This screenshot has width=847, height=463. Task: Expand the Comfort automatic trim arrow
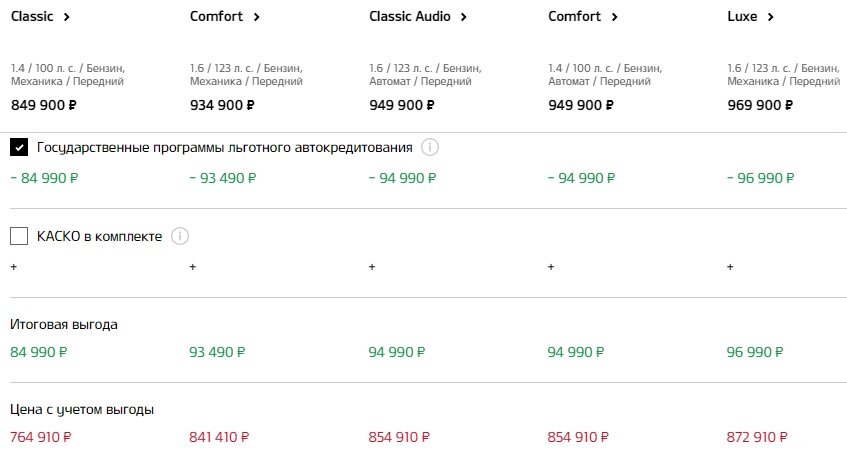coord(614,17)
